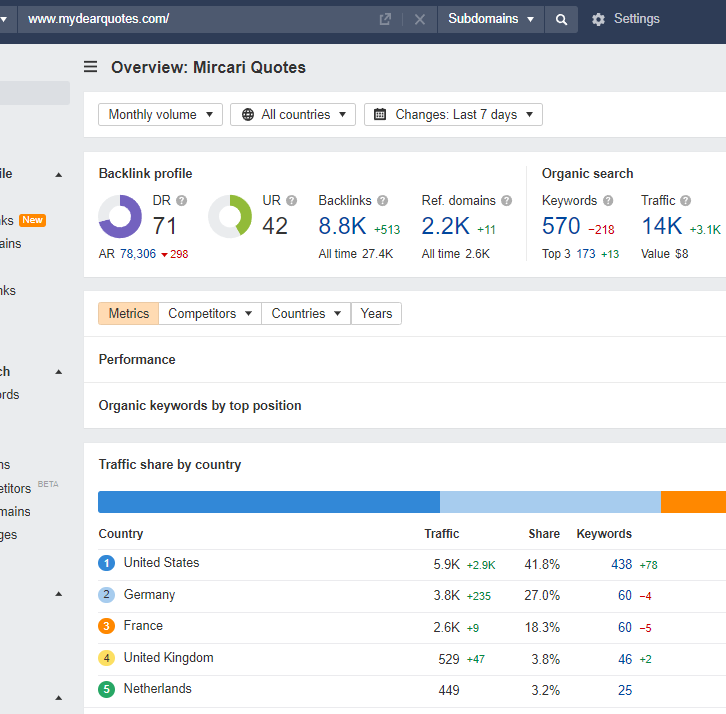Open the 570 organic keywords link
This screenshot has width=726, height=714.
tap(561, 226)
